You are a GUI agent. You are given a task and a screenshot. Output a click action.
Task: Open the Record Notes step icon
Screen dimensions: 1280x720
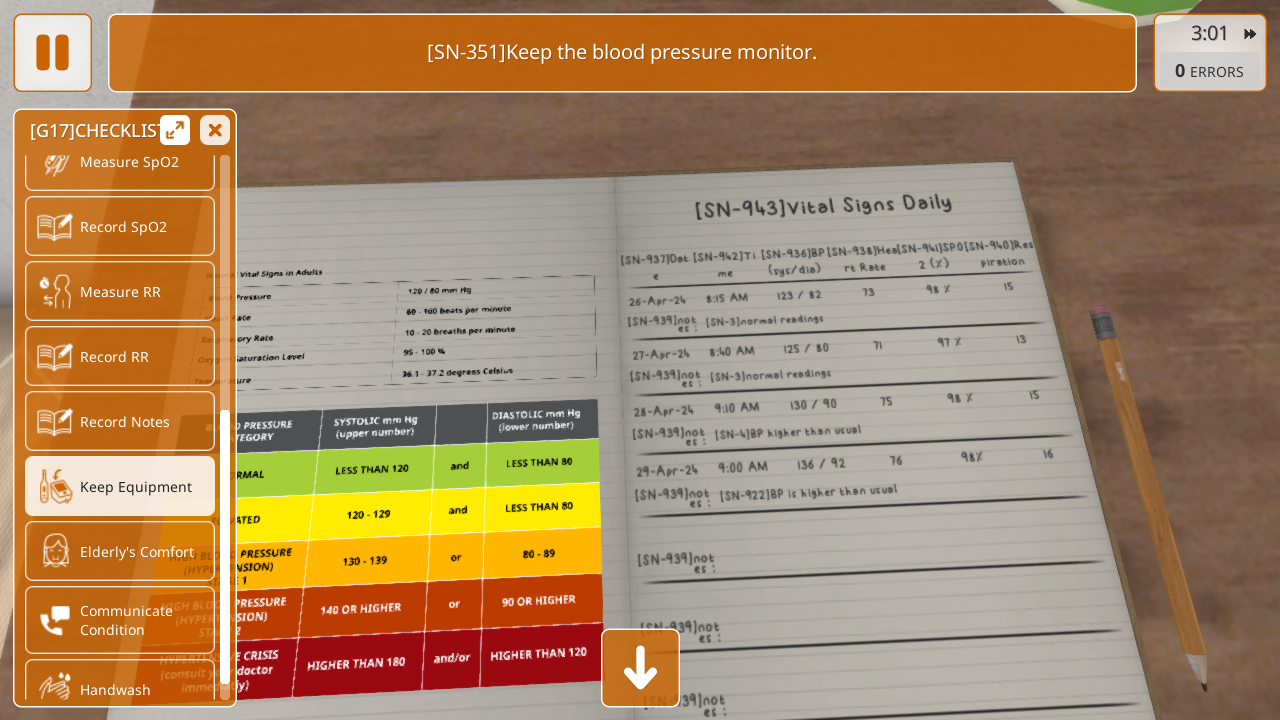pos(55,422)
